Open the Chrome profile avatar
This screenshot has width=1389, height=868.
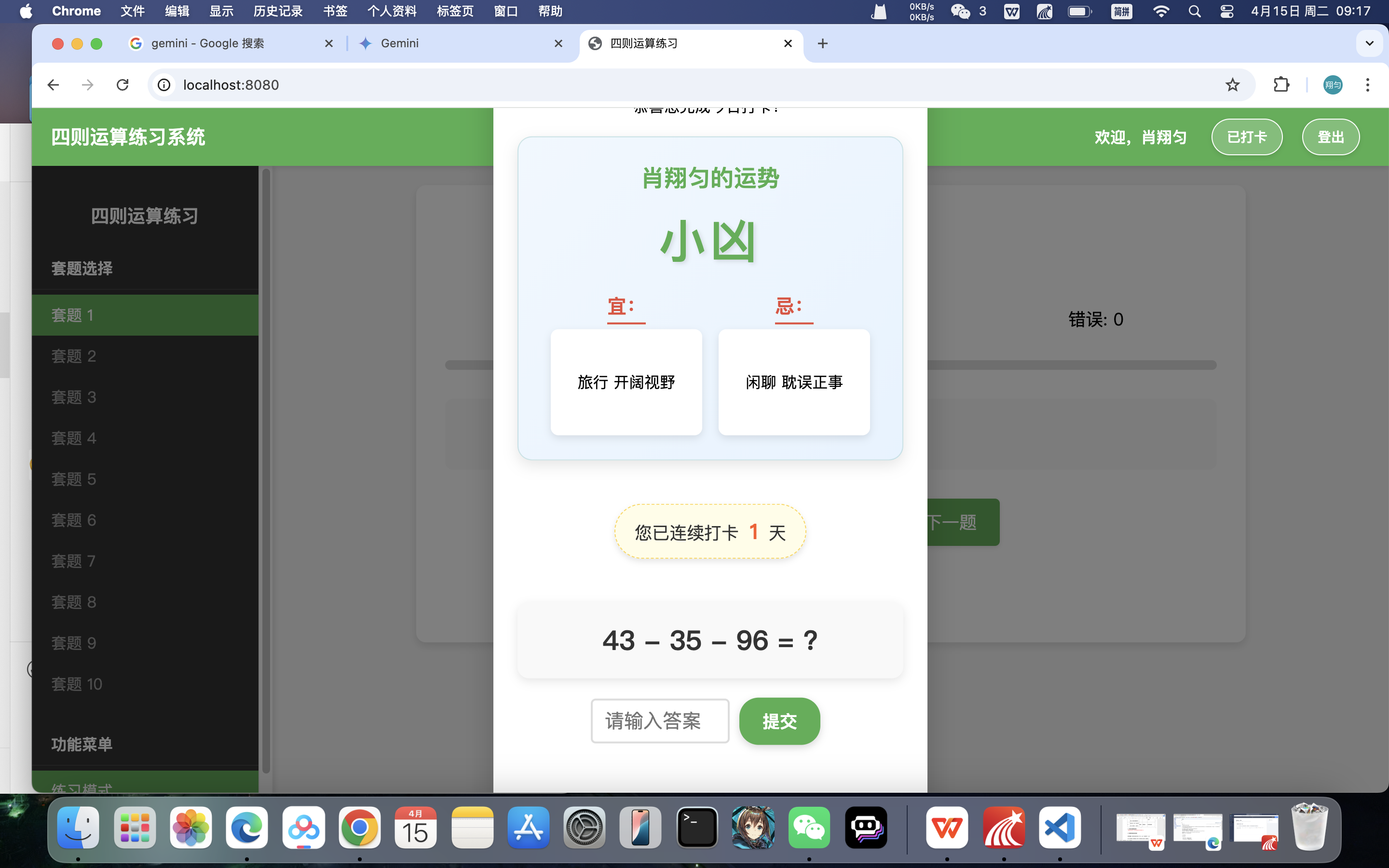tap(1333, 85)
